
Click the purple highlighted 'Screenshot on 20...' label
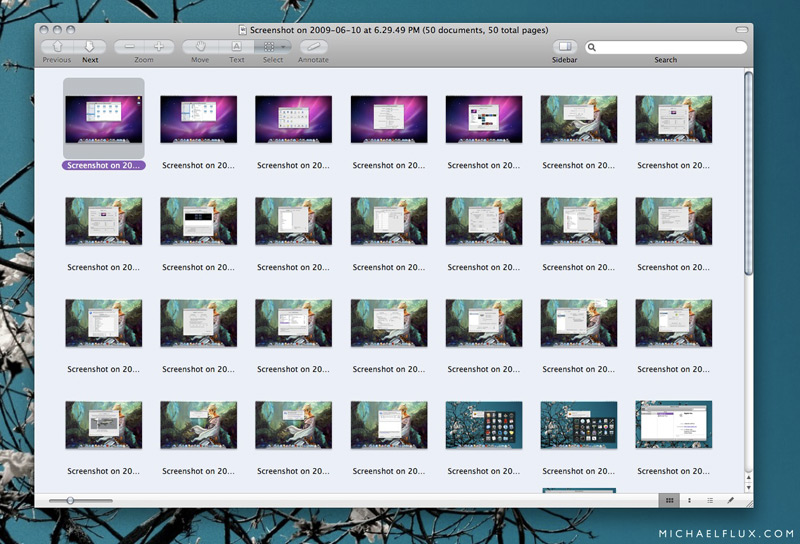[104, 165]
